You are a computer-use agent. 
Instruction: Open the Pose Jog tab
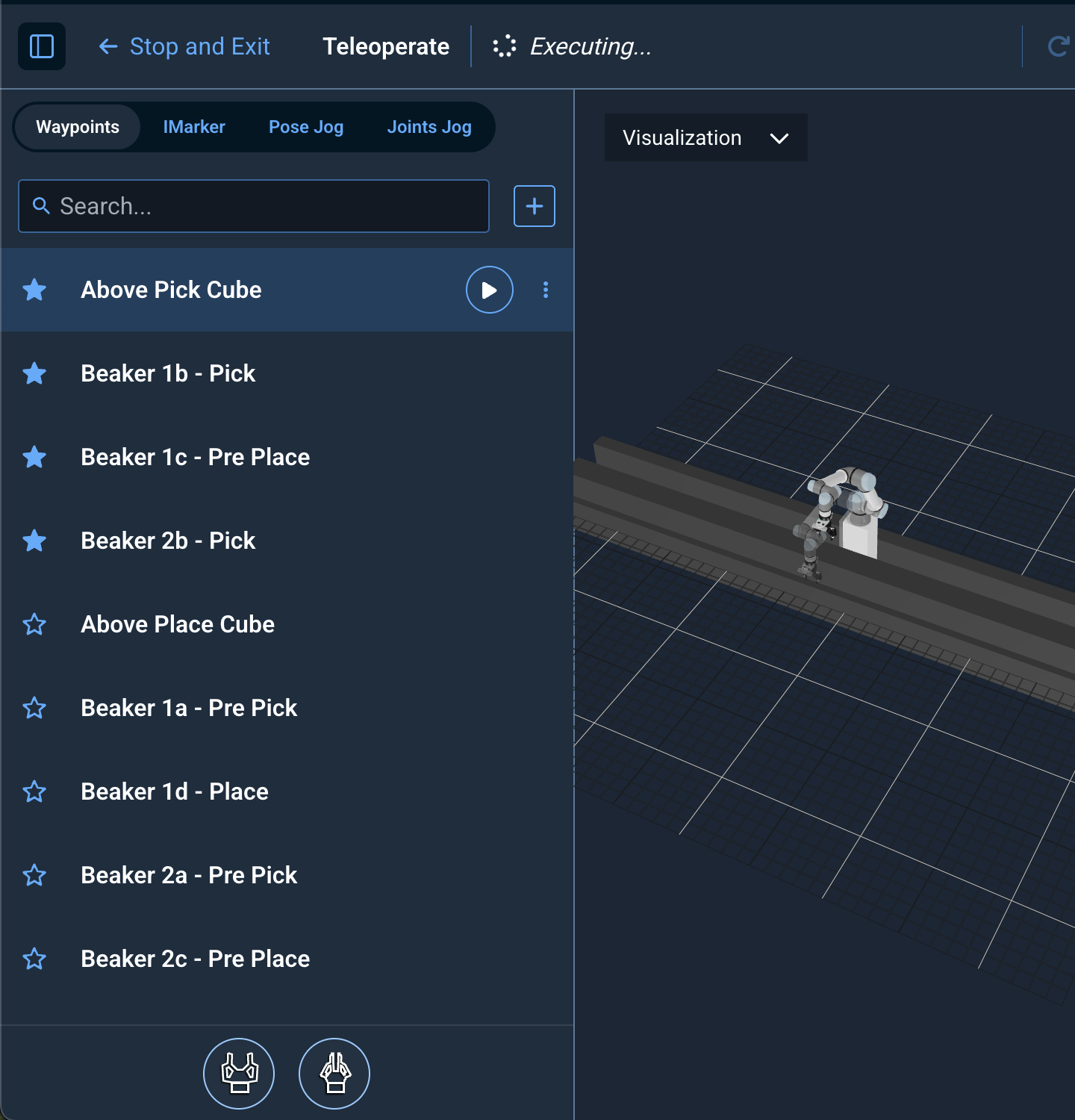[x=306, y=127]
